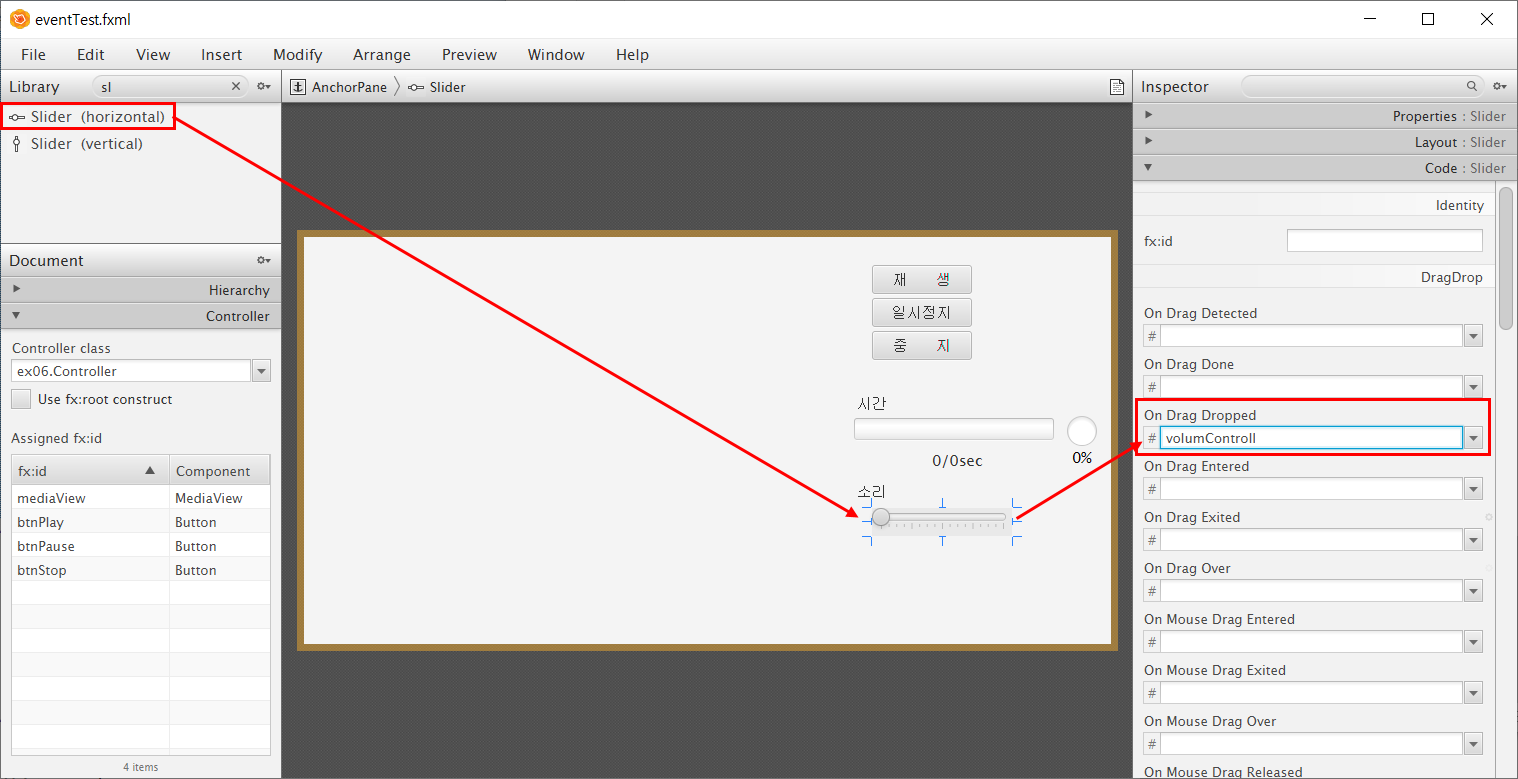Screen dimensions: 1518x779
Task: Click the Slider breadcrumb icon
Action: pos(416,87)
